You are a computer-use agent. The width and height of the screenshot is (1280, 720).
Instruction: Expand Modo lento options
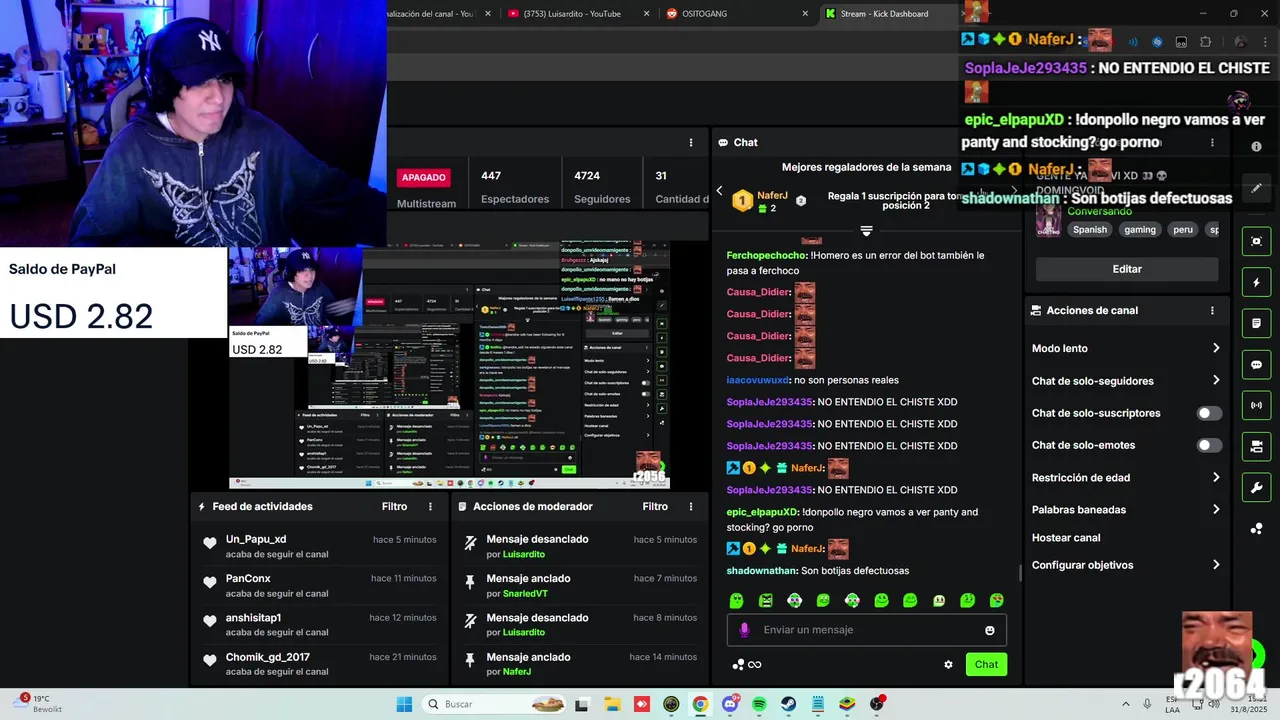(x=1216, y=348)
